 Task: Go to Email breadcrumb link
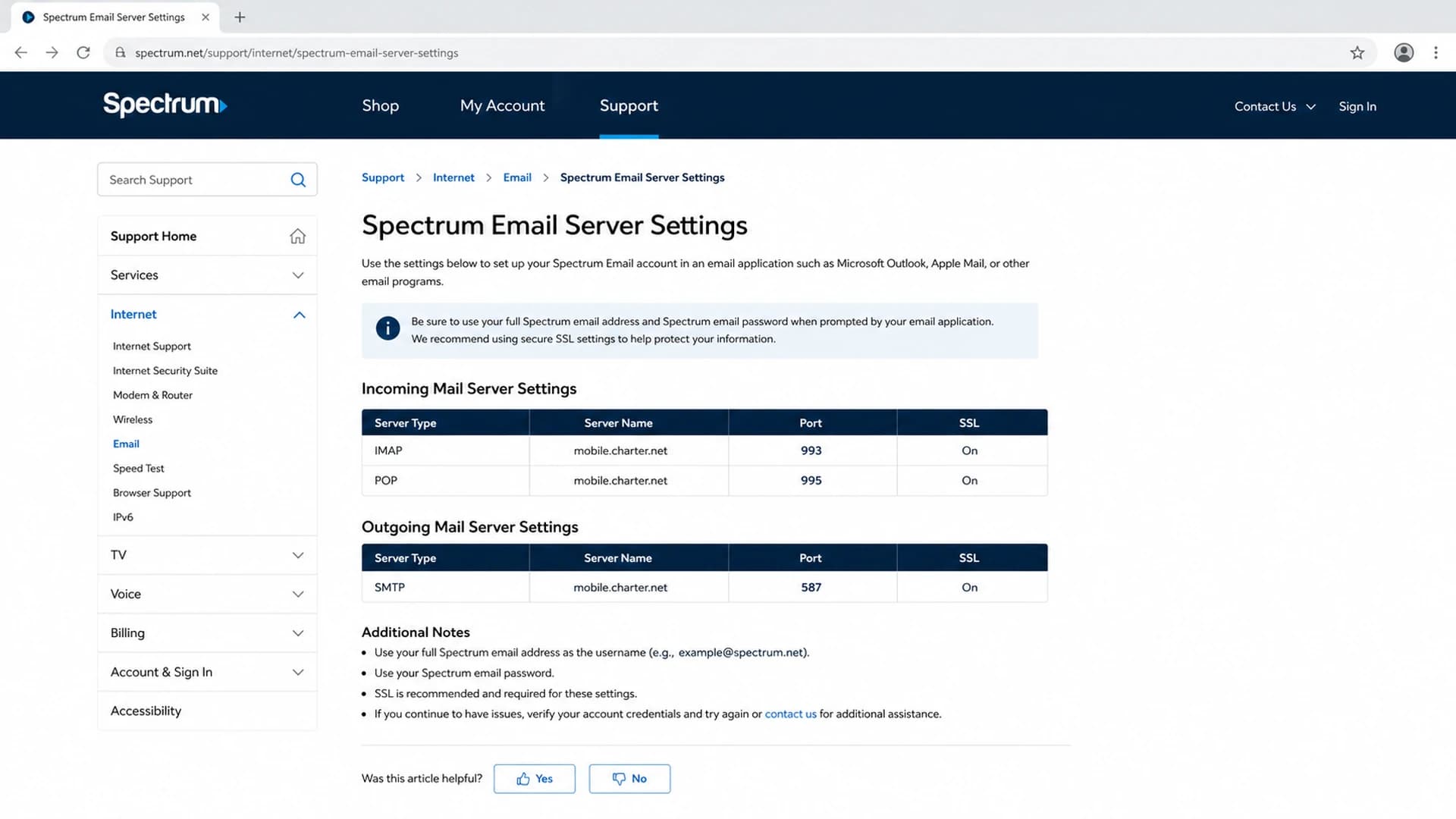tap(517, 177)
